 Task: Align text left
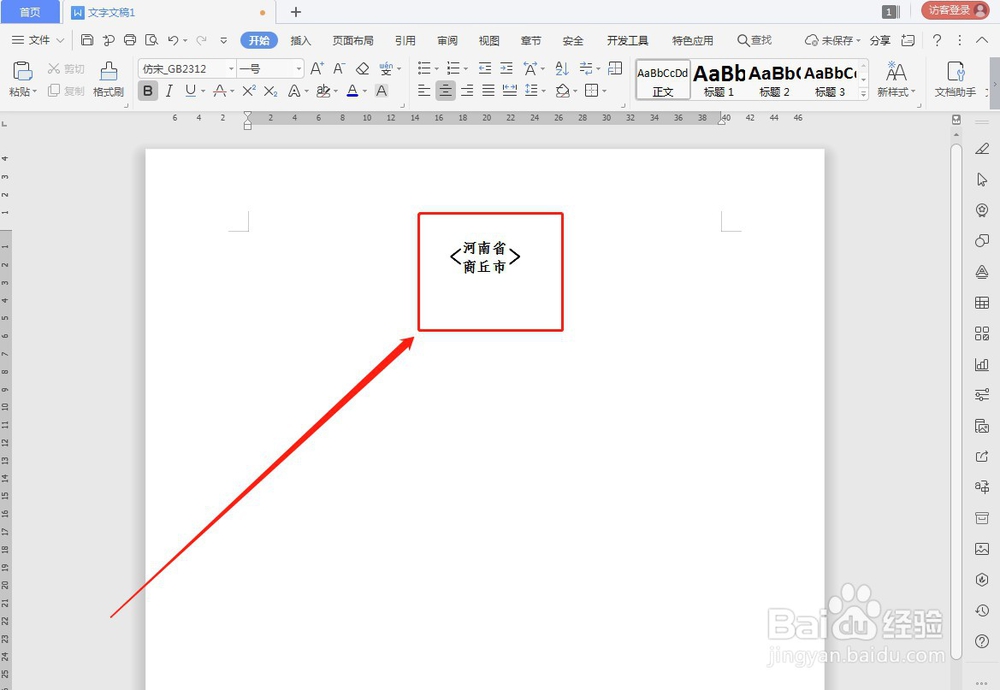pyautogui.click(x=423, y=91)
